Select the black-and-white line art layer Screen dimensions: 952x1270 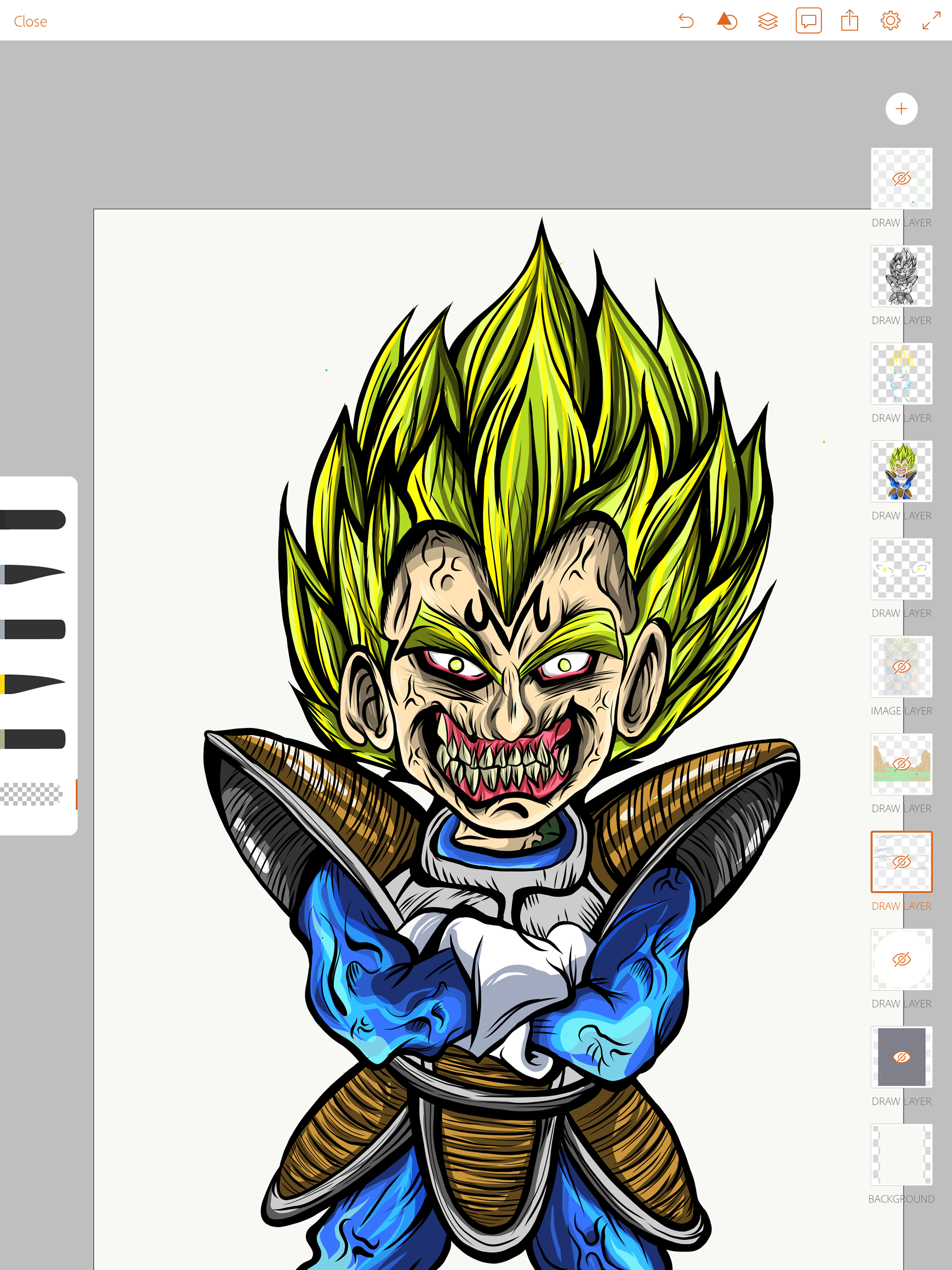coord(901,276)
